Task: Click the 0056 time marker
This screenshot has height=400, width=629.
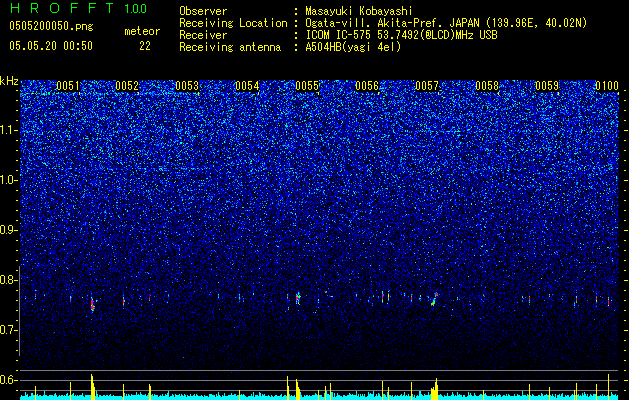Action: (x=367, y=86)
